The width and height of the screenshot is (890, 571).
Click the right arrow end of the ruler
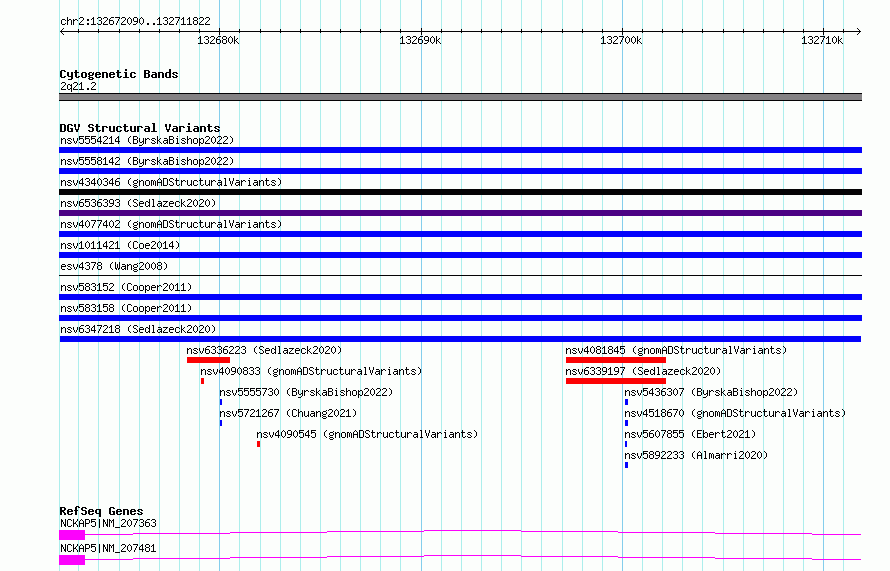click(859, 31)
